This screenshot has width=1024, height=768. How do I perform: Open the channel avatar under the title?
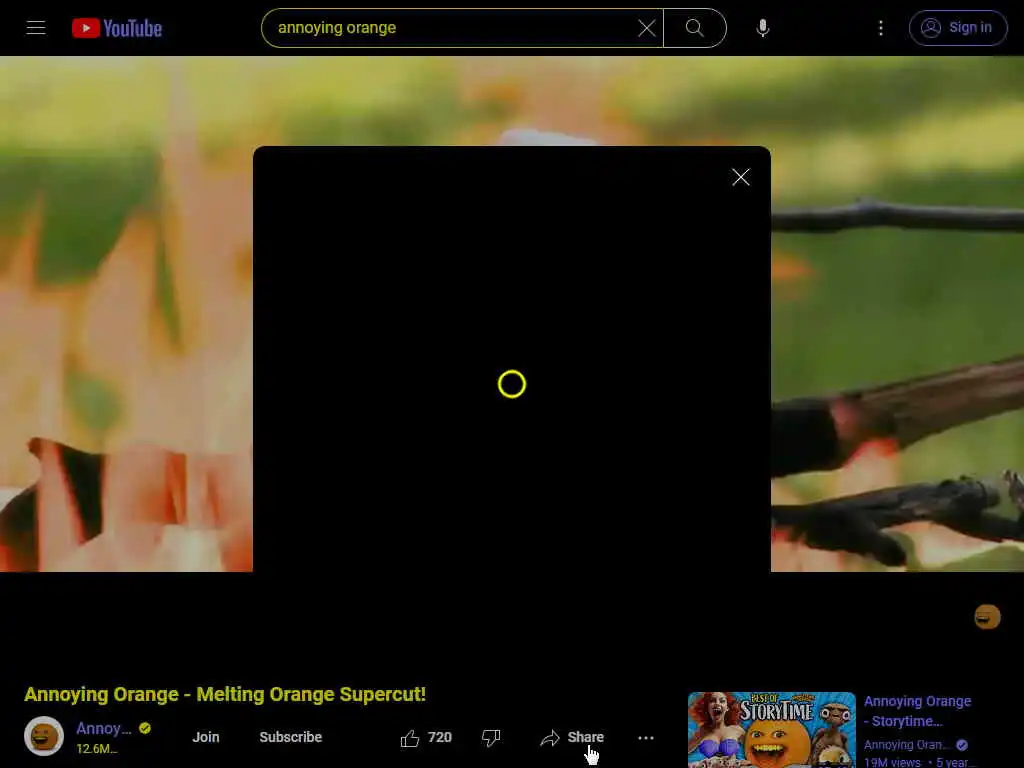pyautogui.click(x=44, y=736)
